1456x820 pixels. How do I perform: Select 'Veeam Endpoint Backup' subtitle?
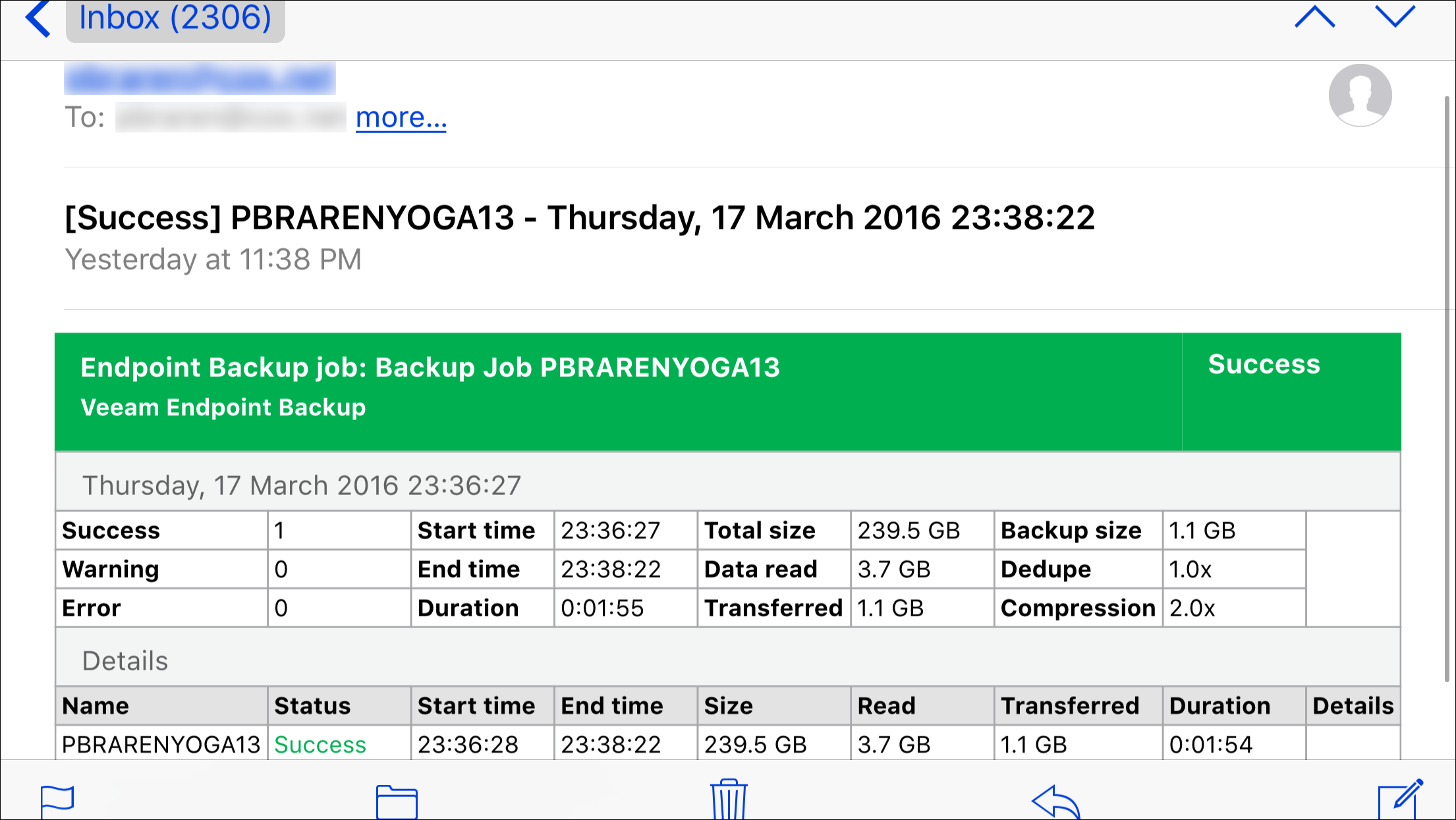(223, 407)
